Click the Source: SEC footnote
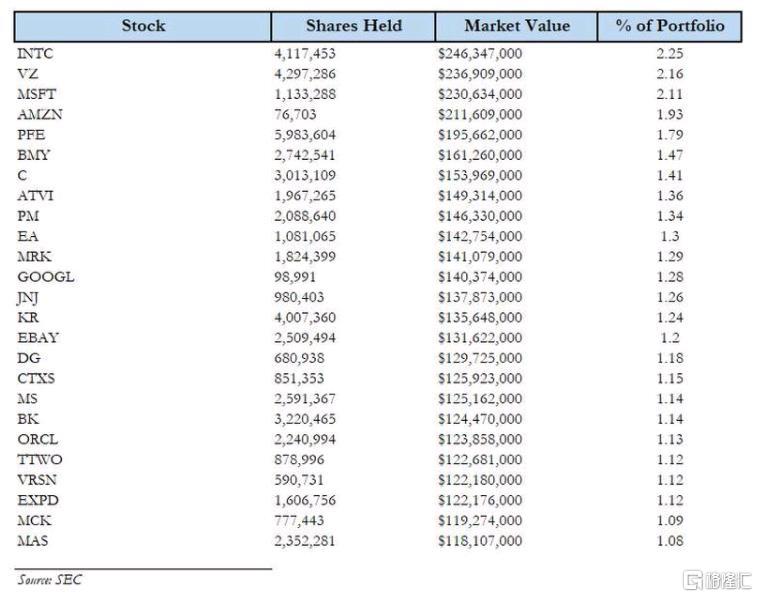 click(x=50, y=580)
